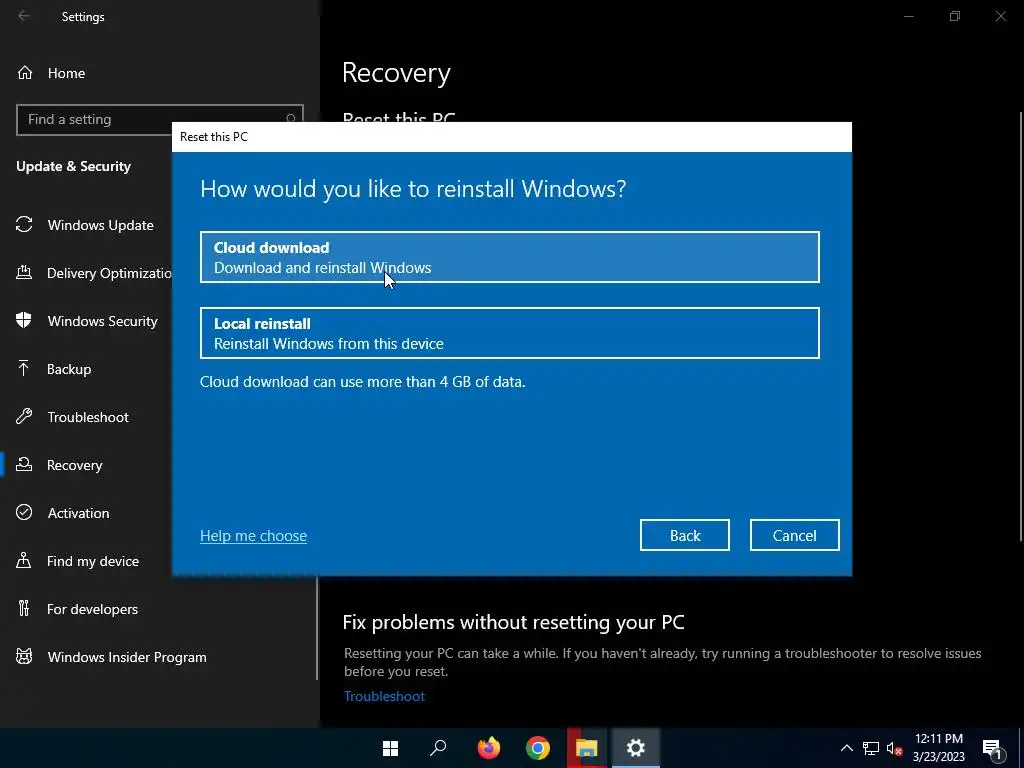Cancel the Reset this PC dialog
1024x768 pixels.
coord(794,536)
